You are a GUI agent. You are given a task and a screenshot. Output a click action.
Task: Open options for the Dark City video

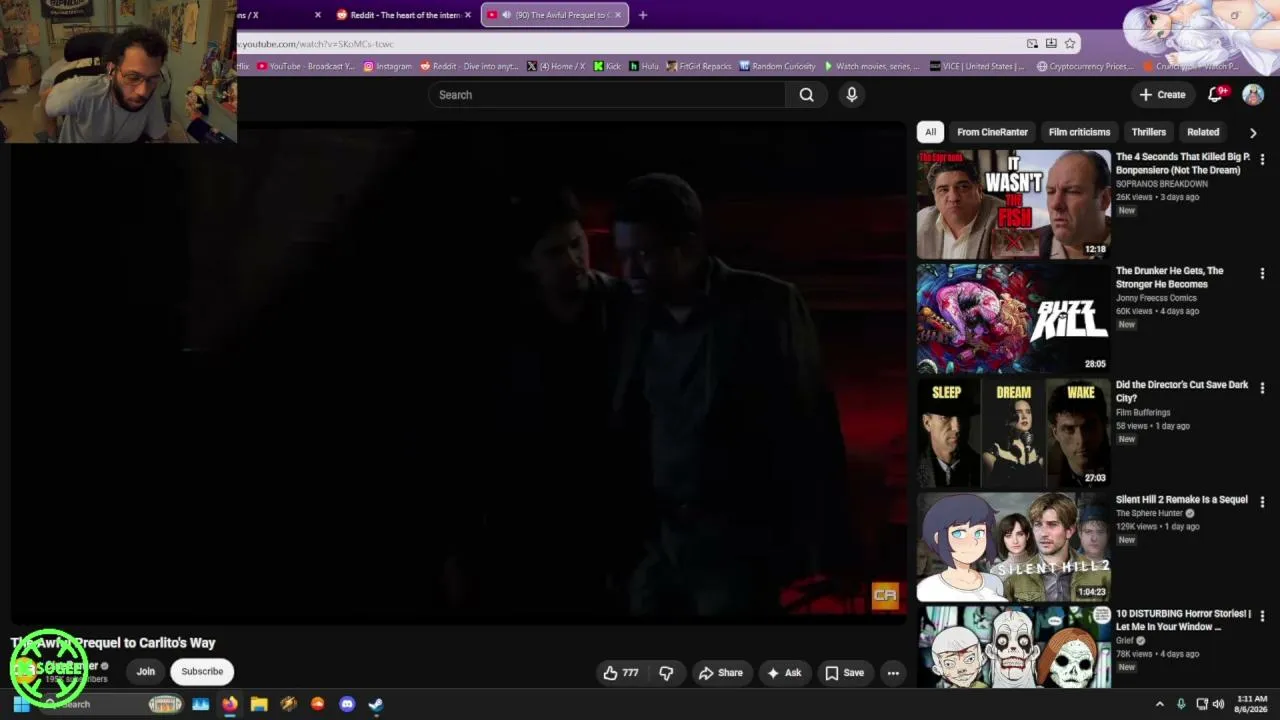[x=1262, y=387]
